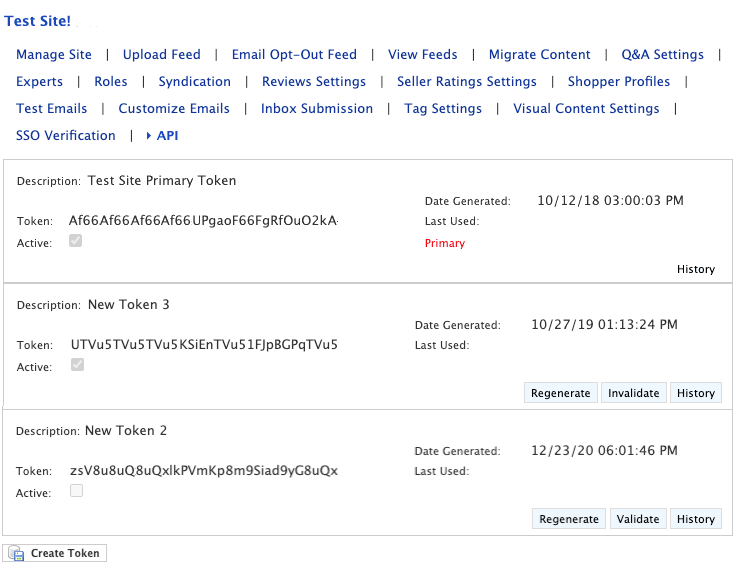Open Visual Content Settings
The width and height of the screenshot is (740, 568).
pos(586,109)
